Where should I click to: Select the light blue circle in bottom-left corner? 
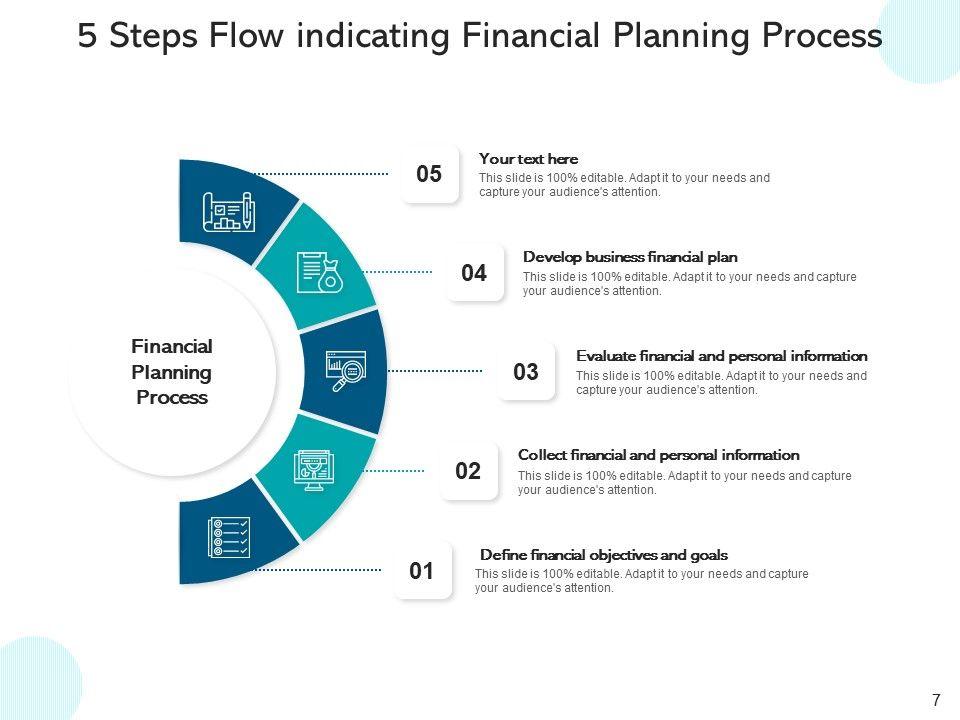tap(38, 680)
